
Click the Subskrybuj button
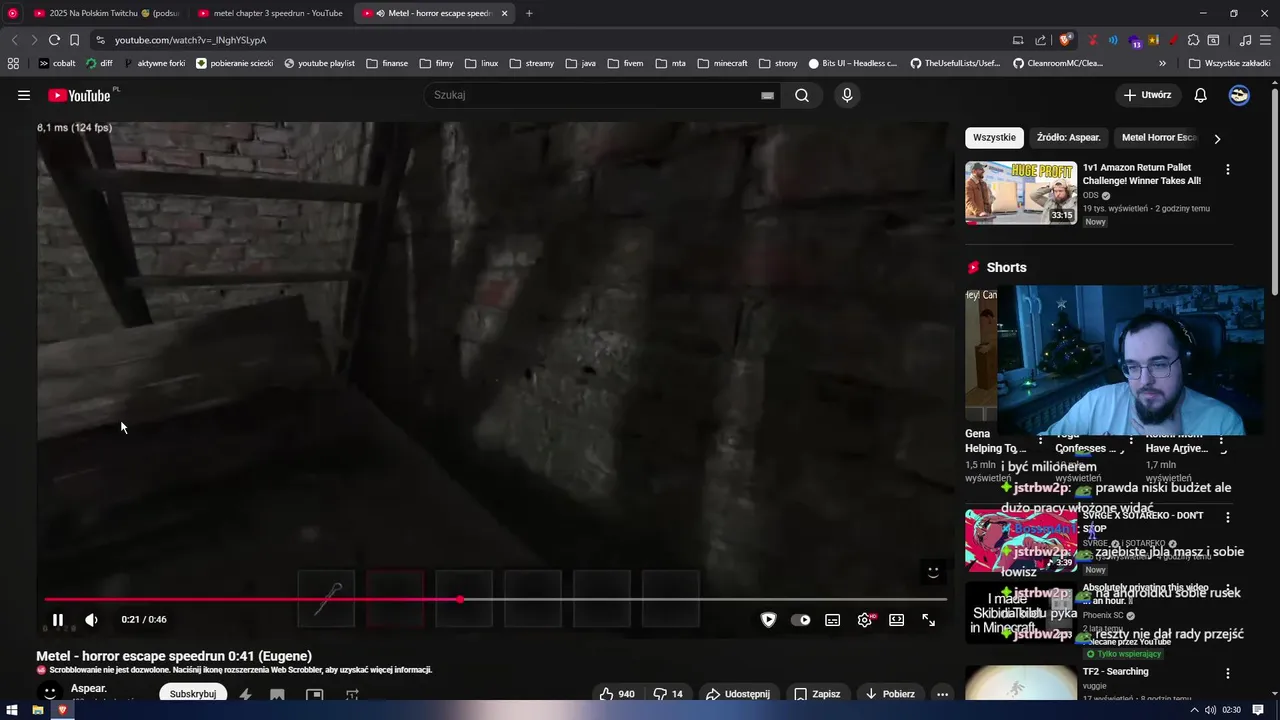pos(193,694)
